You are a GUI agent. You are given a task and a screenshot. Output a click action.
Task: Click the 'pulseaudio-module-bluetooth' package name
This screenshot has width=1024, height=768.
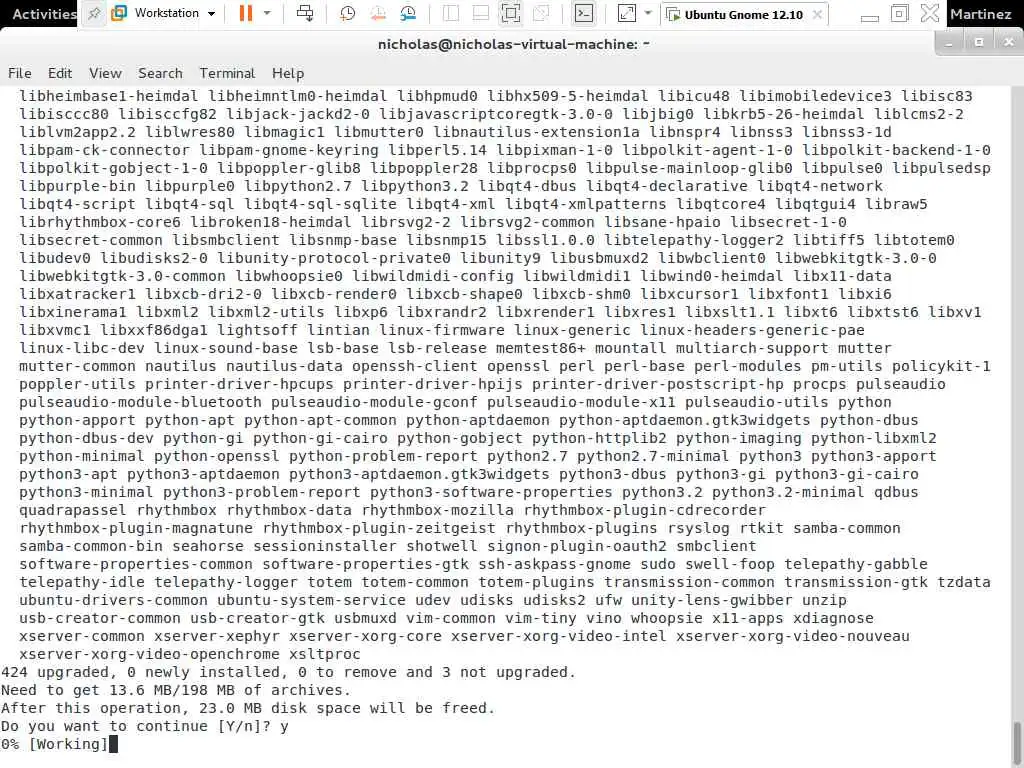[140, 402]
